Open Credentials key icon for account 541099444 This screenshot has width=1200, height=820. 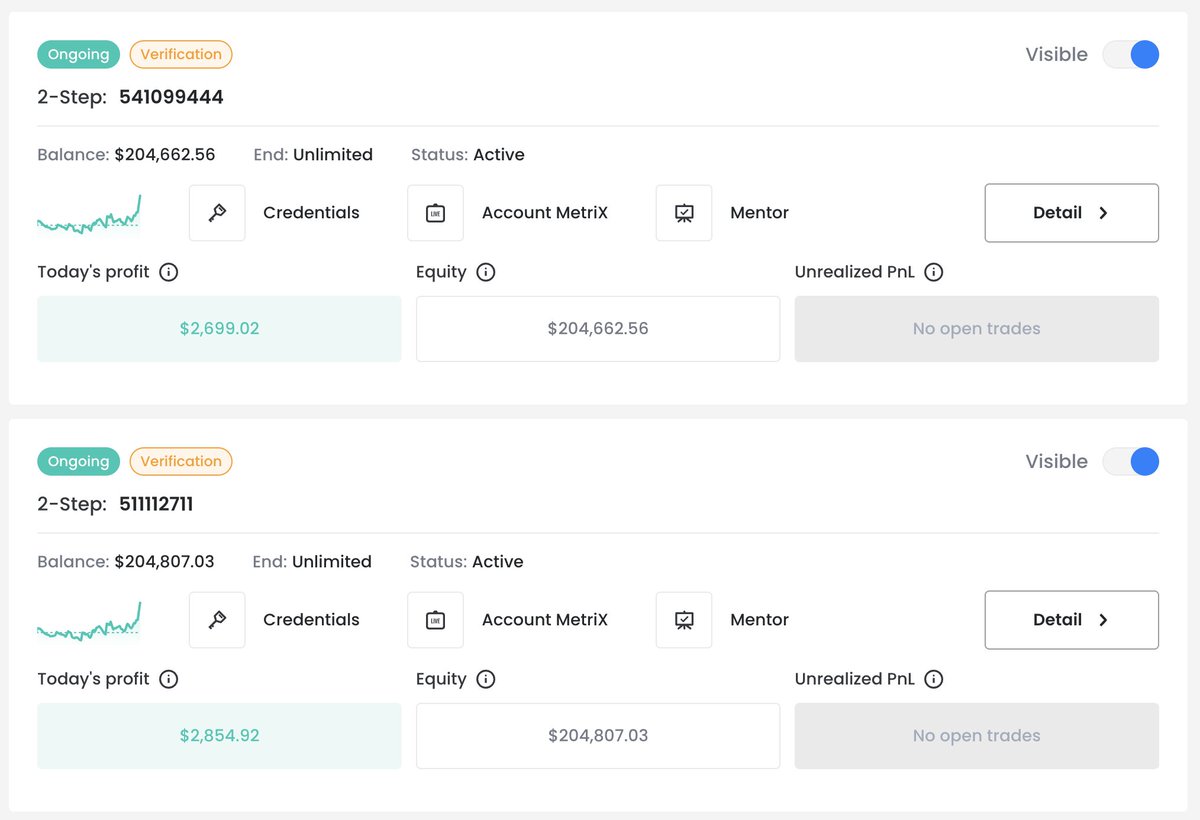coord(217,213)
